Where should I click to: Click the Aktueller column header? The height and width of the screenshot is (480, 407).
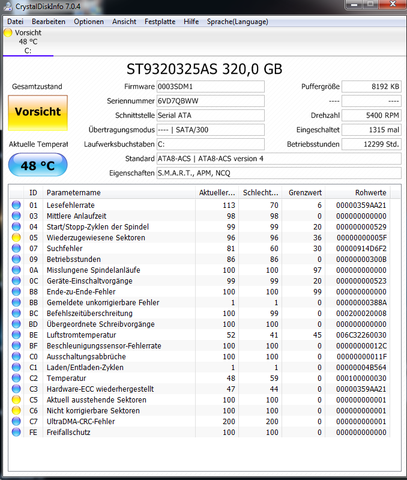point(217,193)
